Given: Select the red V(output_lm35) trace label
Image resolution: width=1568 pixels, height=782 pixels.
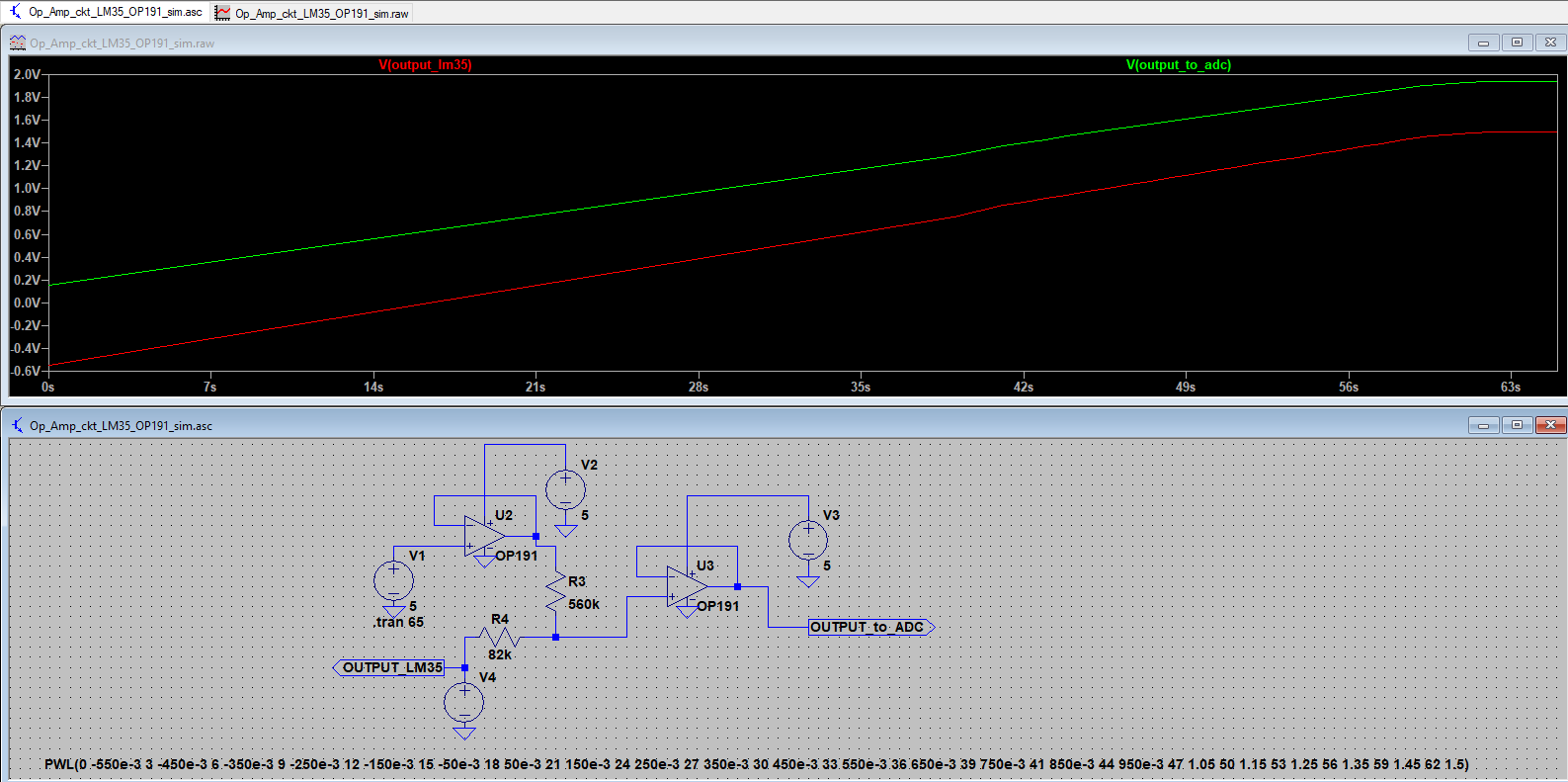Looking at the screenshot, I should pos(425,65).
